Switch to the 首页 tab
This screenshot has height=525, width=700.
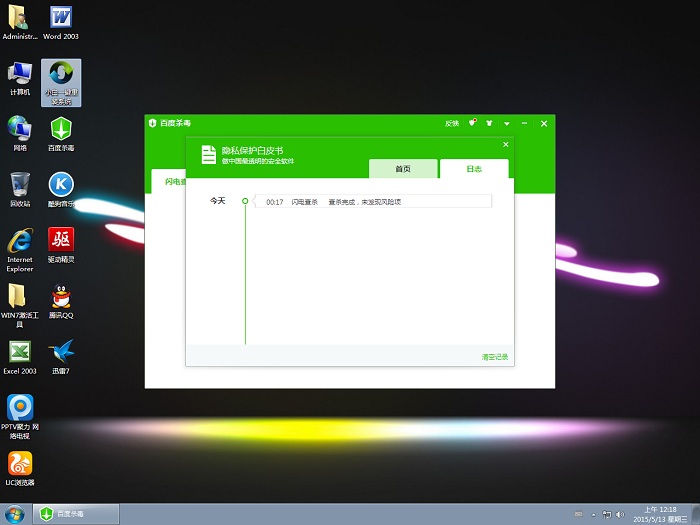coord(403,169)
